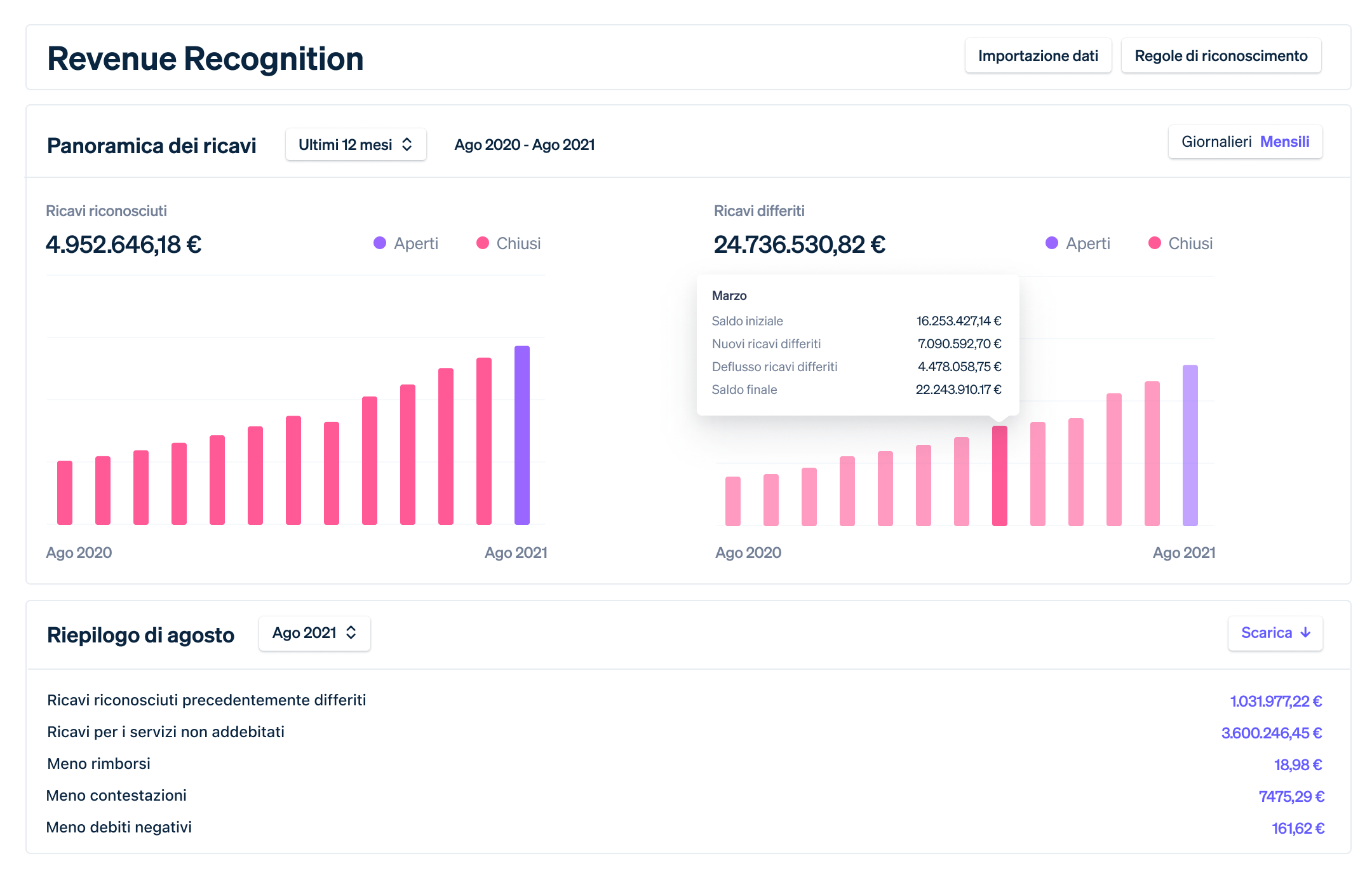Click the 'Saldo finale' value 22.243.910.17 €

point(958,390)
